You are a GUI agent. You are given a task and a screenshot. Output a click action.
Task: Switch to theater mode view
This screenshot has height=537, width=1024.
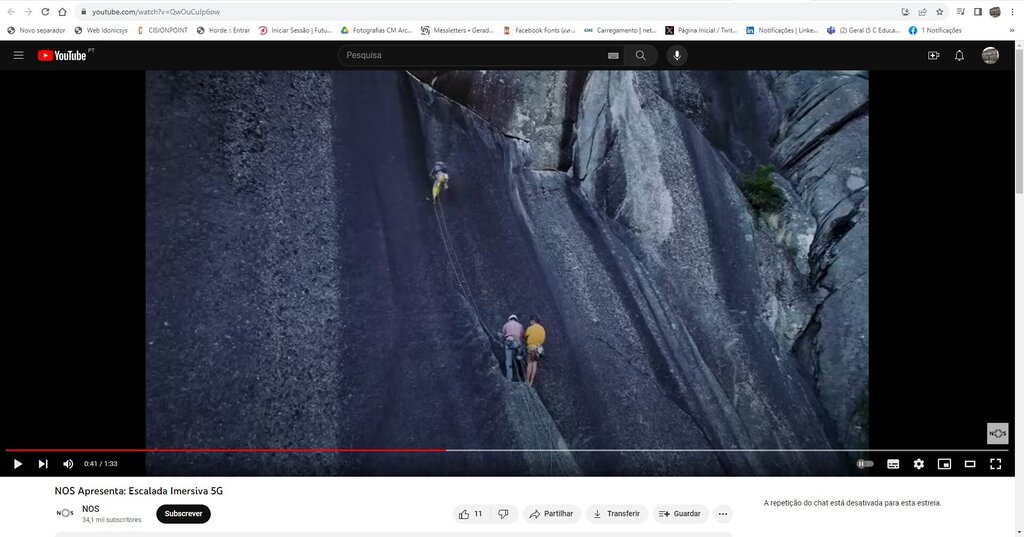(970, 464)
